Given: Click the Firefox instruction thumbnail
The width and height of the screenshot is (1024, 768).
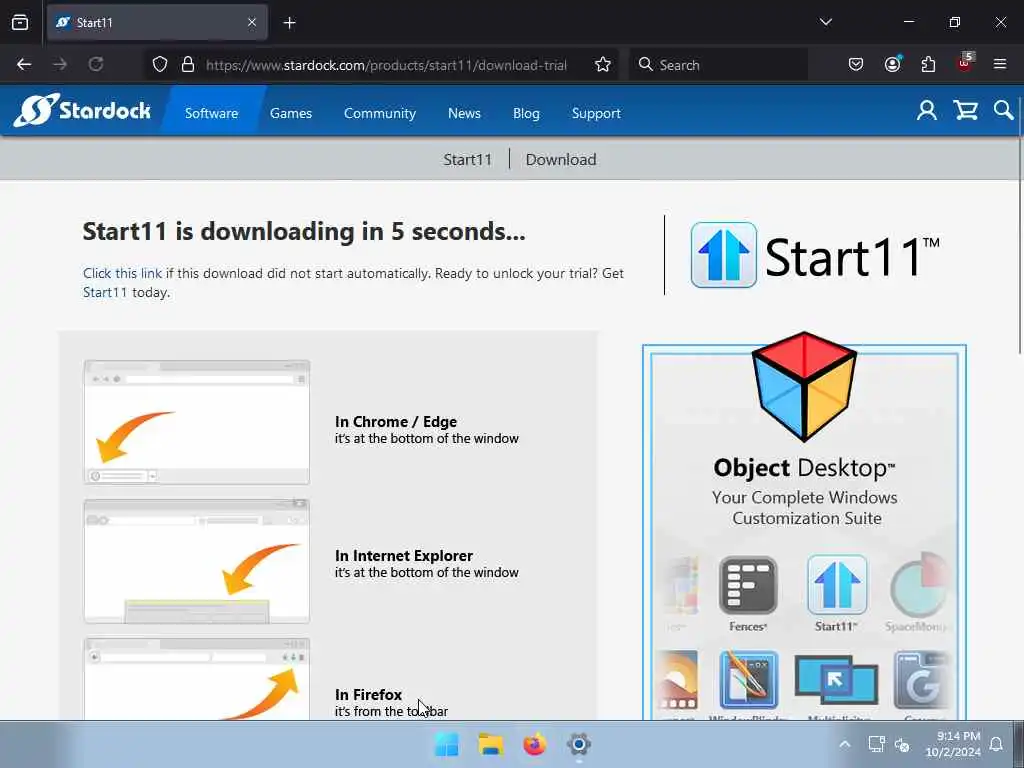Looking at the screenshot, I should point(197,679).
